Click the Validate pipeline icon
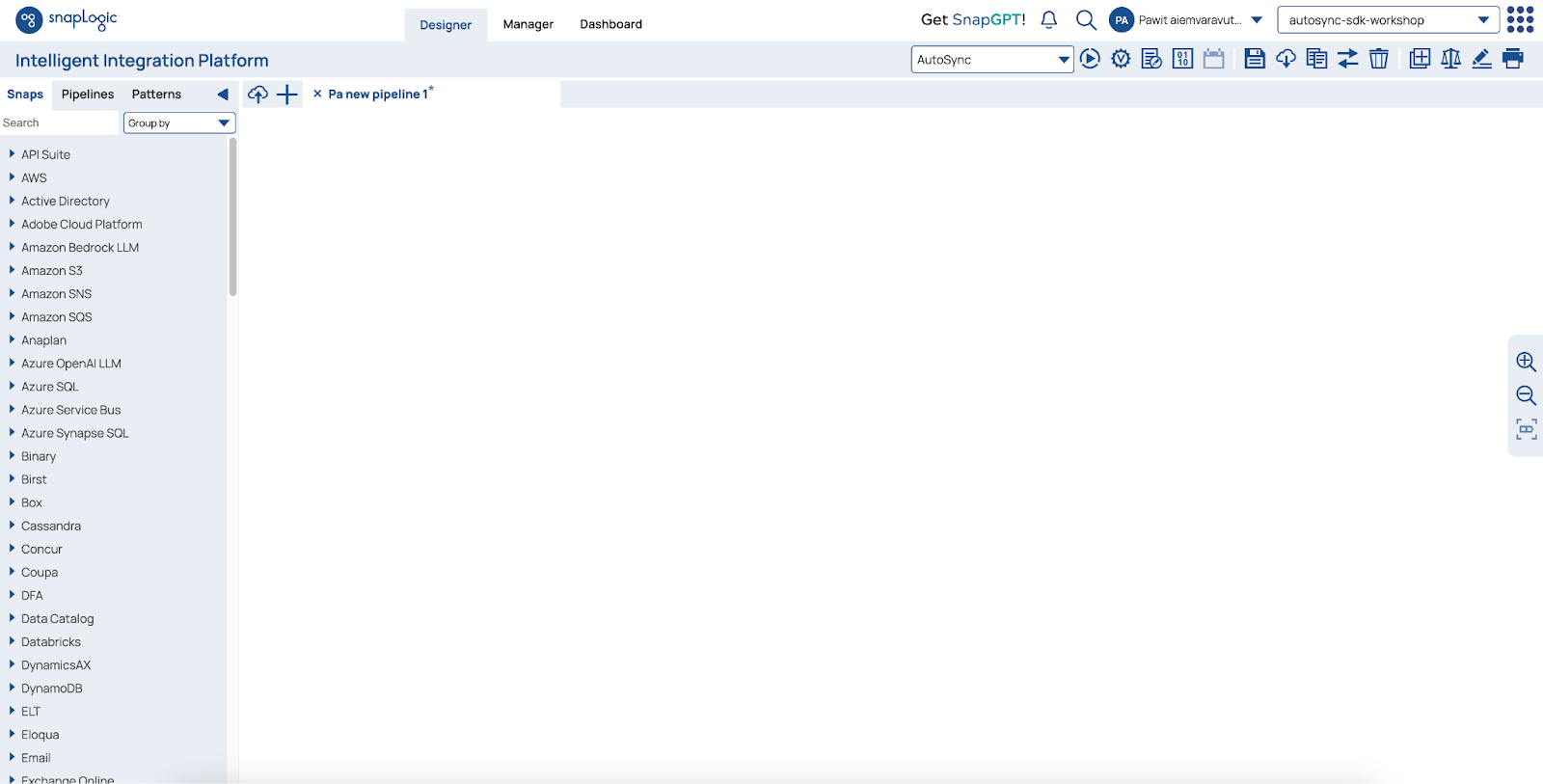This screenshot has width=1543, height=784. tap(1121, 59)
